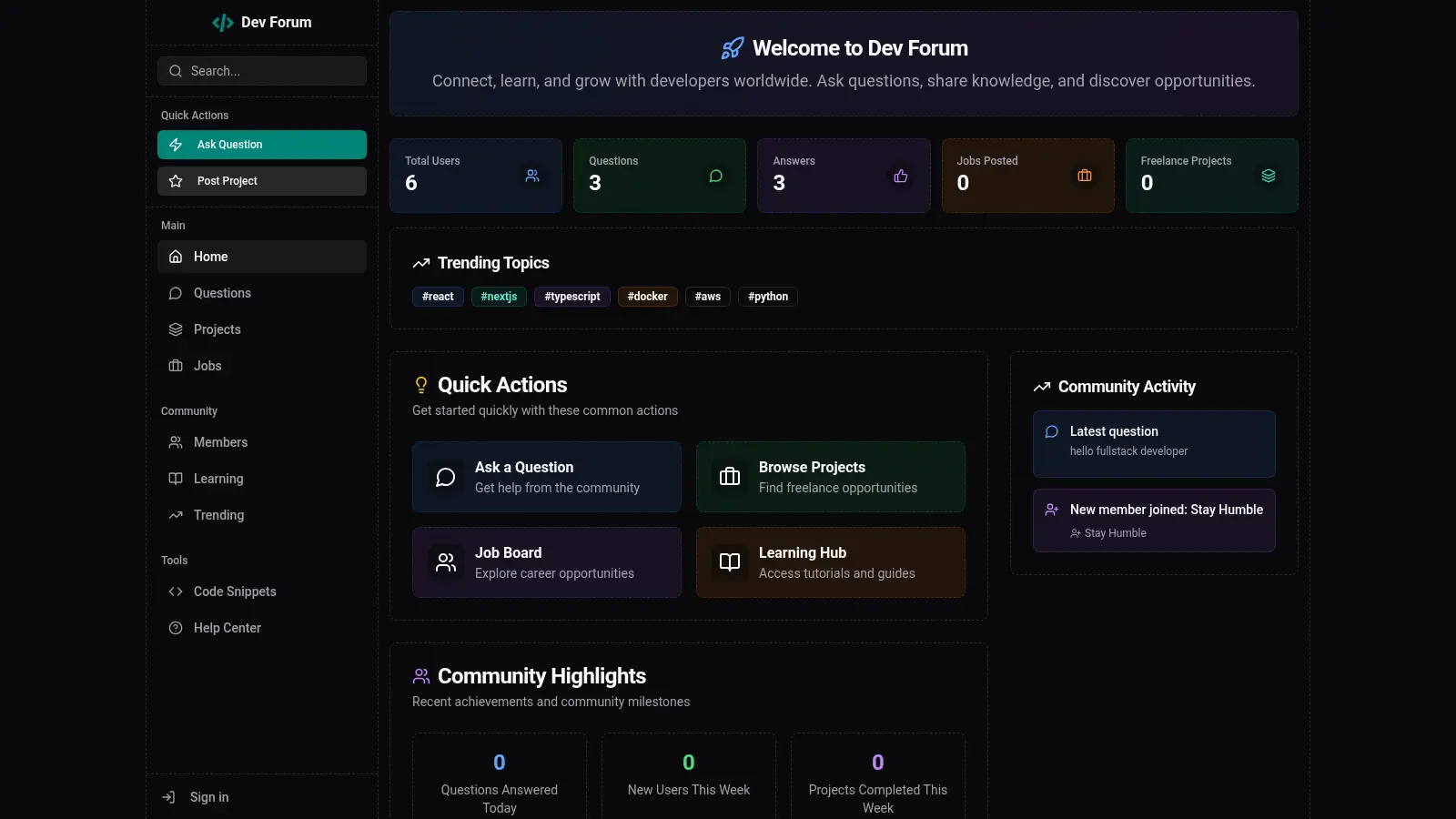Click the Post Project button
This screenshot has width=1456, height=819.
point(262,181)
